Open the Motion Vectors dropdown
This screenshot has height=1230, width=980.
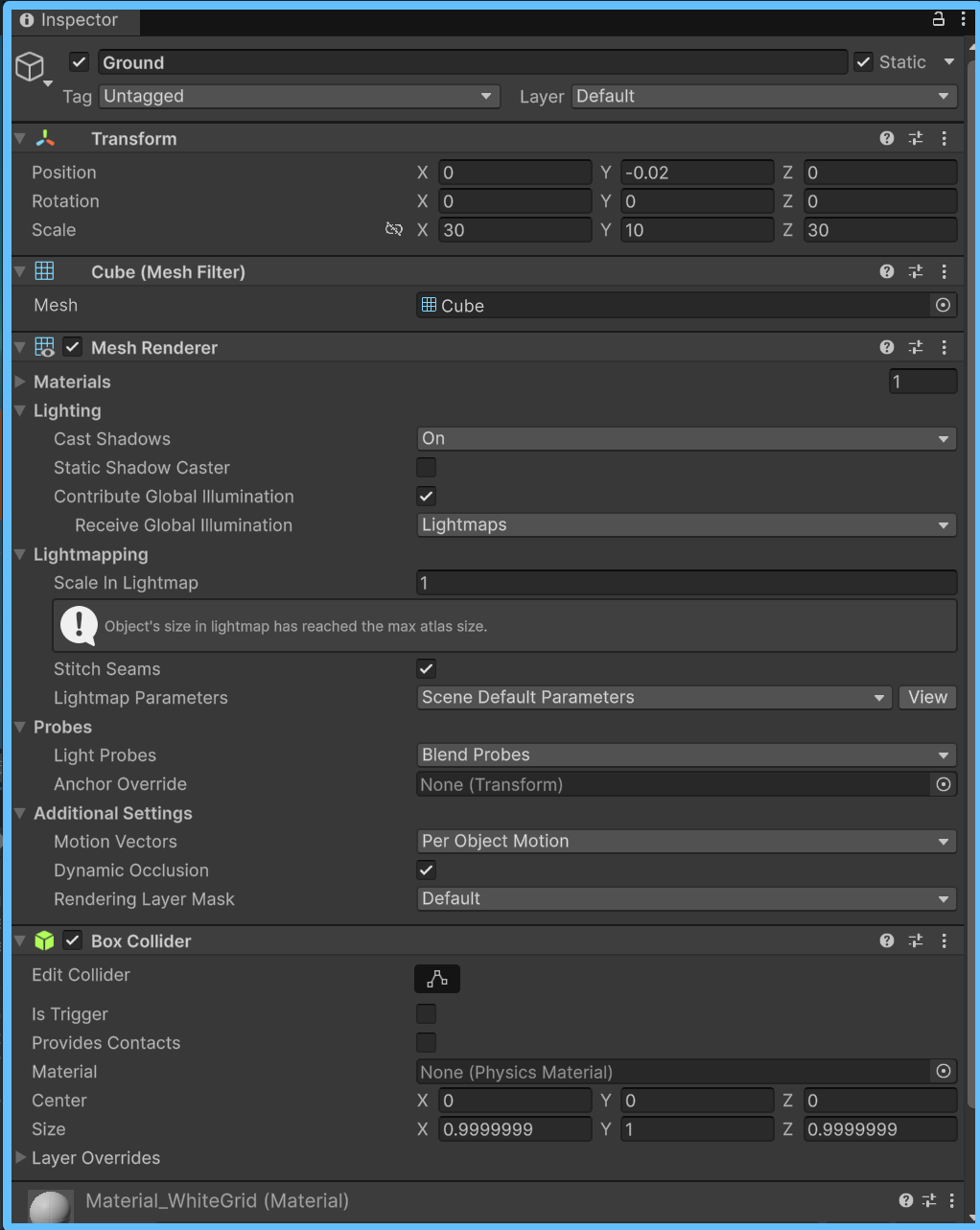(687, 841)
